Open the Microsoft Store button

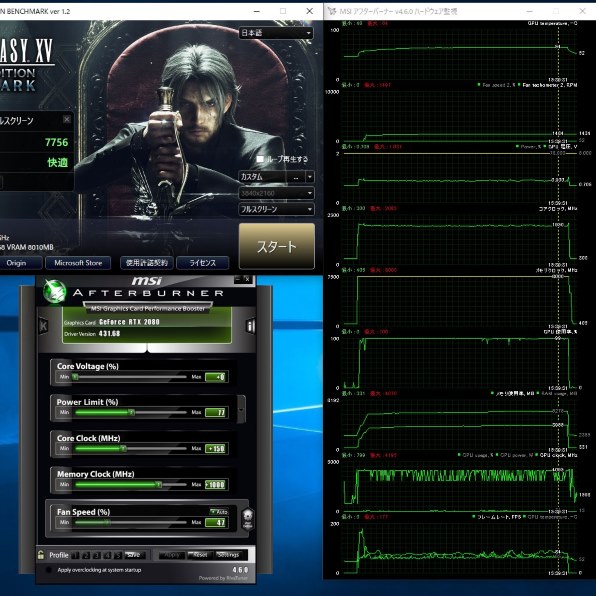coord(78,263)
